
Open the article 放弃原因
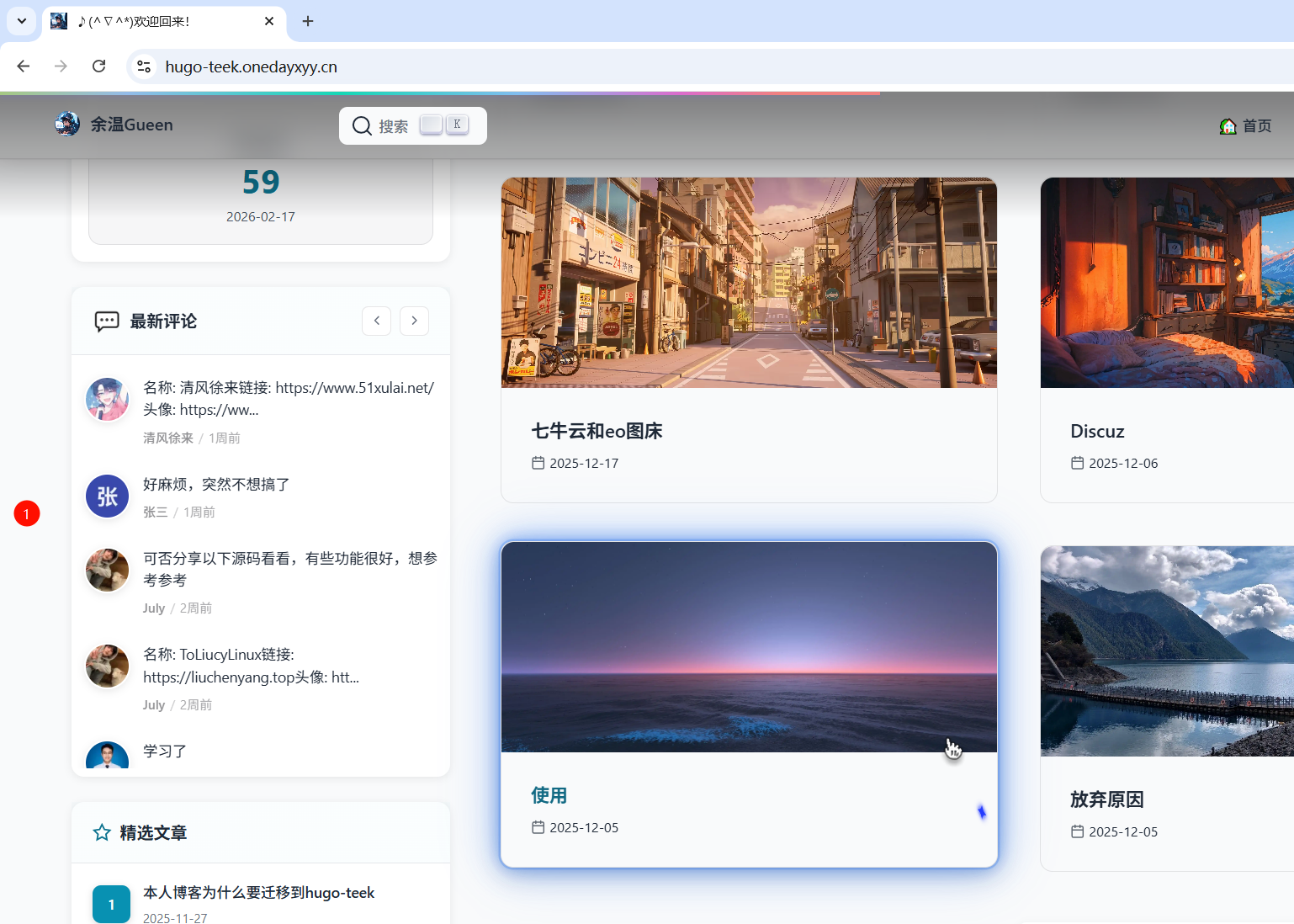pos(1106,799)
